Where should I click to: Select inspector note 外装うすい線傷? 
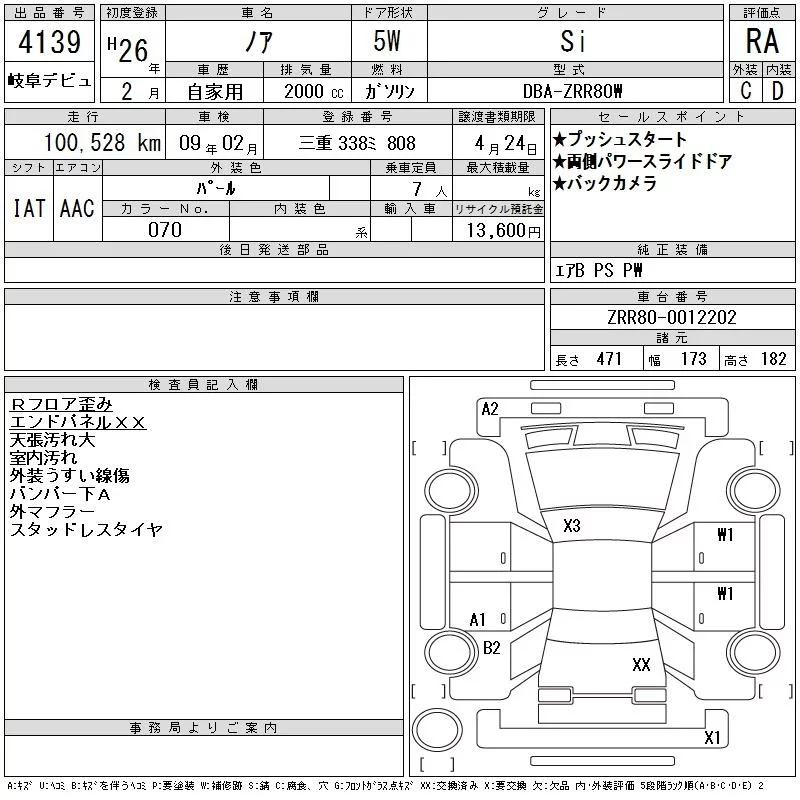pyautogui.click(x=70, y=476)
